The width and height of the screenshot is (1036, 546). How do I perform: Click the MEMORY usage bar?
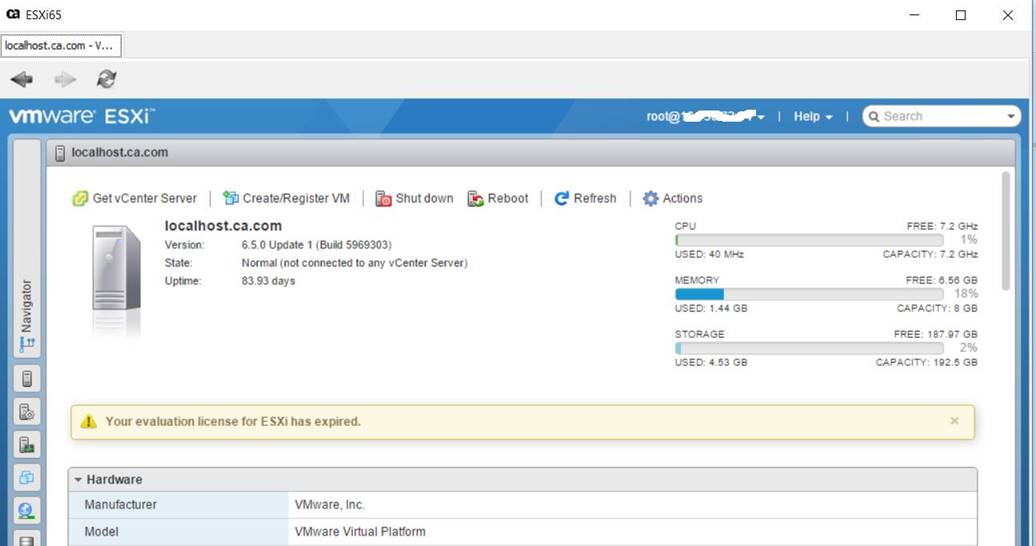pos(809,294)
